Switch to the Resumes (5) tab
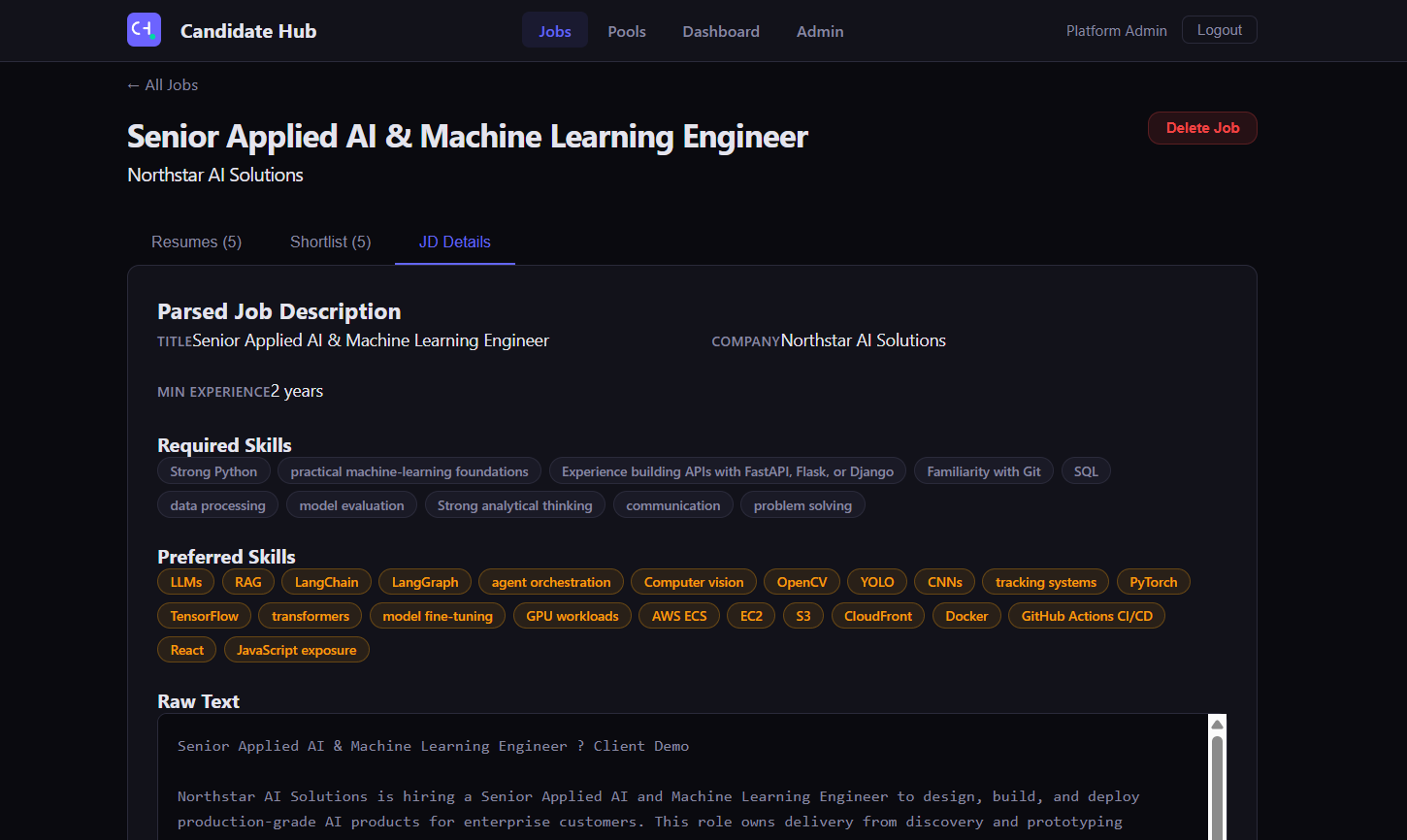1407x840 pixels. (197, 242)
